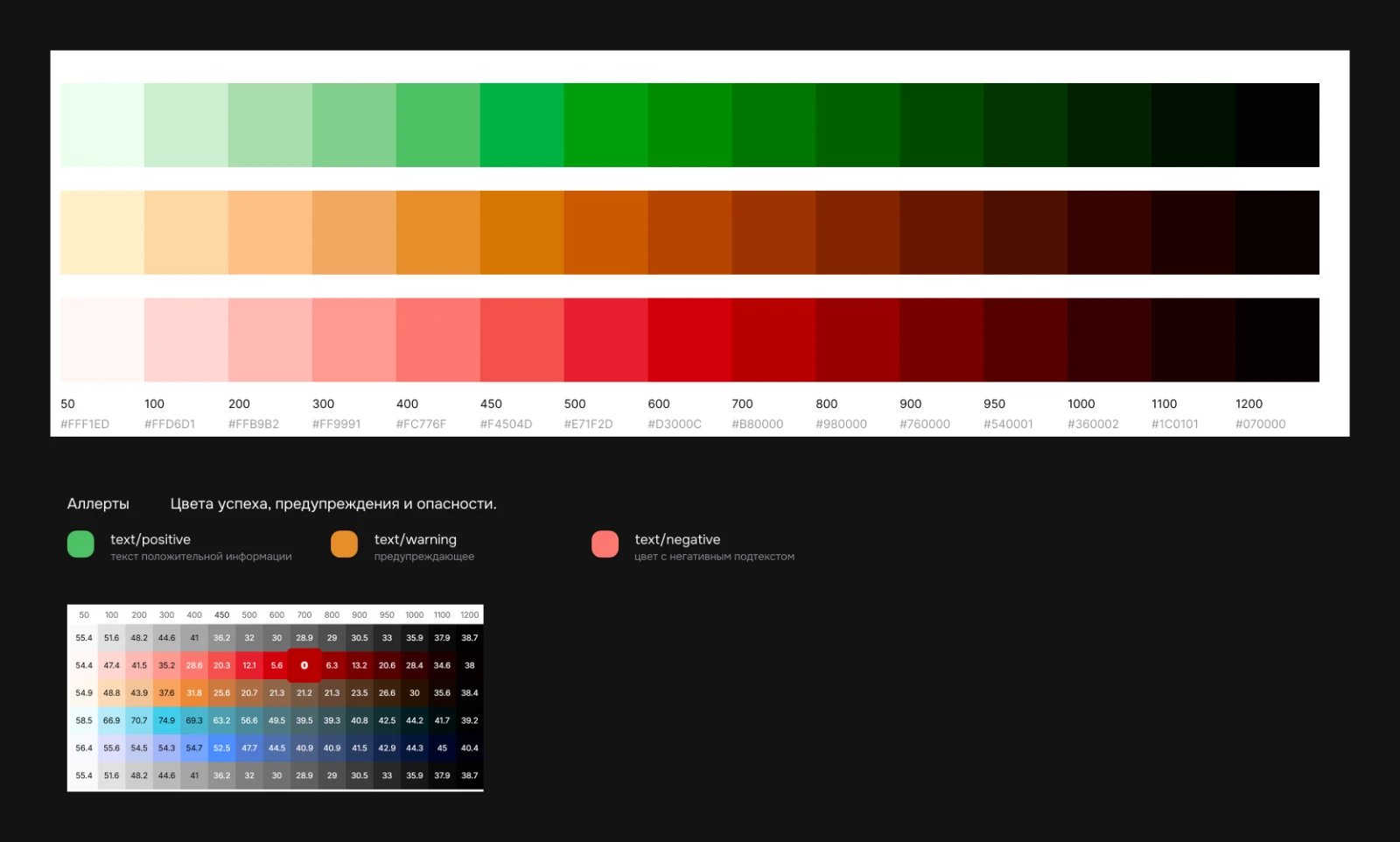Click the hex code #540001
Screen dimensions: 1400x842
(x=1008, y=425)
